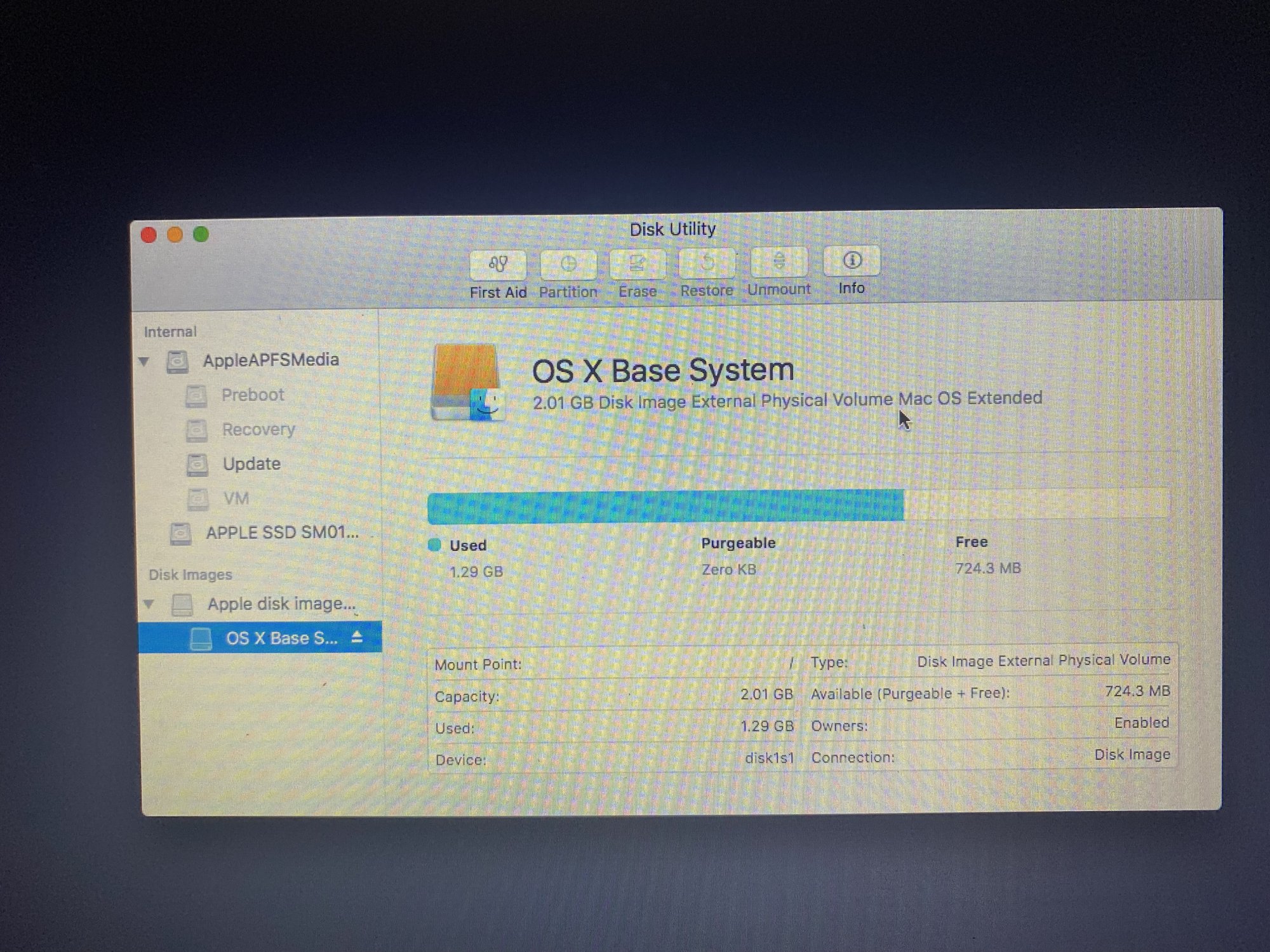Click the Apple disk image icon
The width and height of the screenshot is (1270, 952).
click(182, 604)
